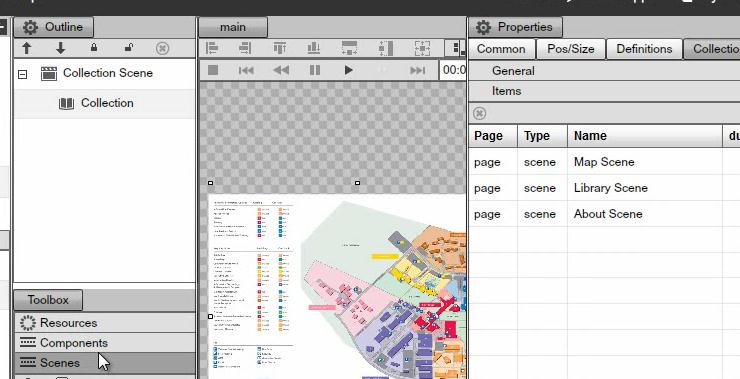Expand the Resources toolbox section
Screen dimensions: 740x379
coord(104,323)
